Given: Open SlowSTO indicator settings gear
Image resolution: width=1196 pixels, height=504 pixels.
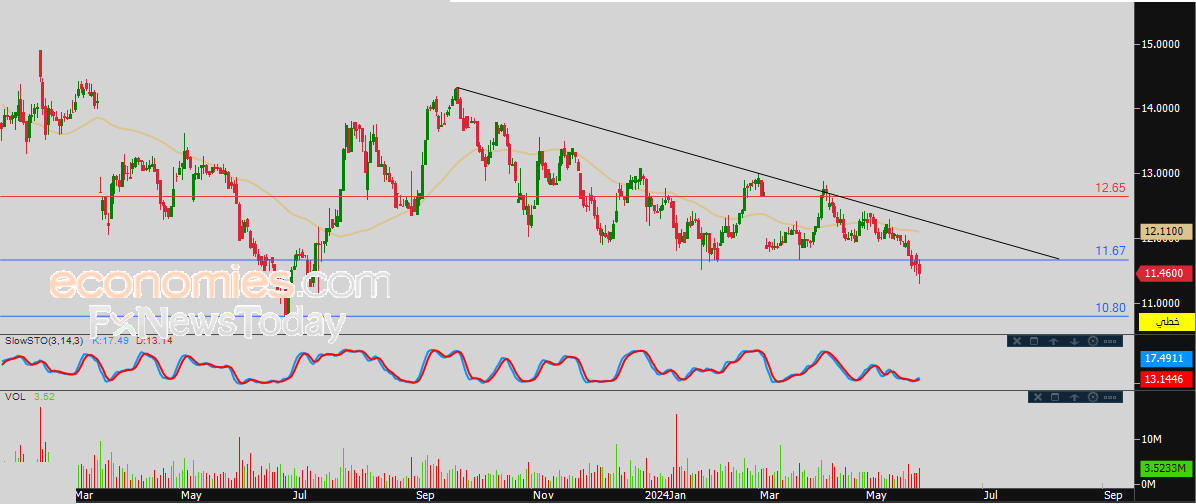Looking at the screenshot, I should 1093,341.
